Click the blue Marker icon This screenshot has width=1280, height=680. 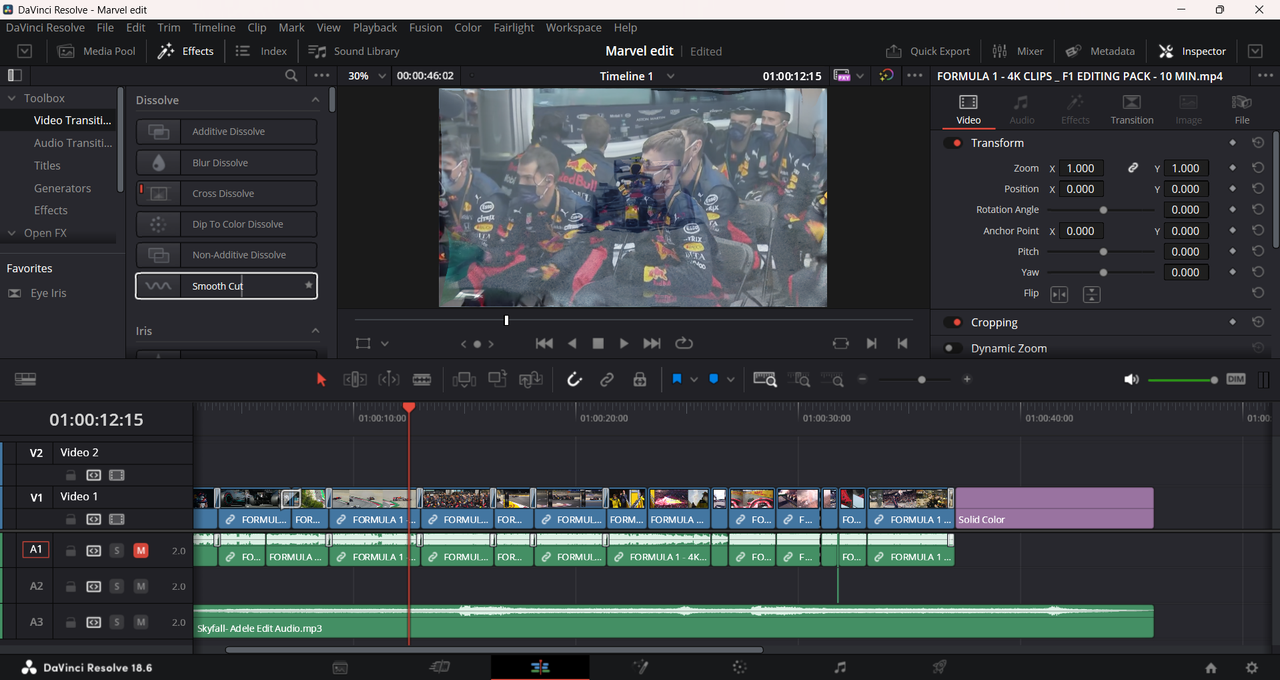coord(714,380)
